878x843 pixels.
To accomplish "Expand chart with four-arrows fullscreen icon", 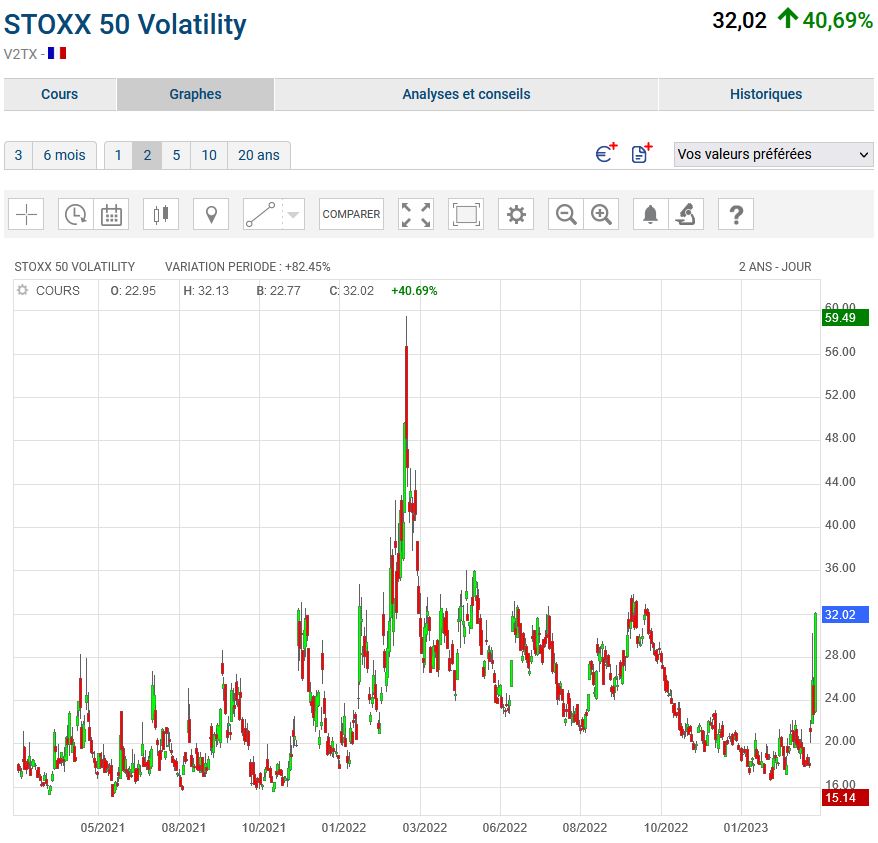I will tap(416, 214).
